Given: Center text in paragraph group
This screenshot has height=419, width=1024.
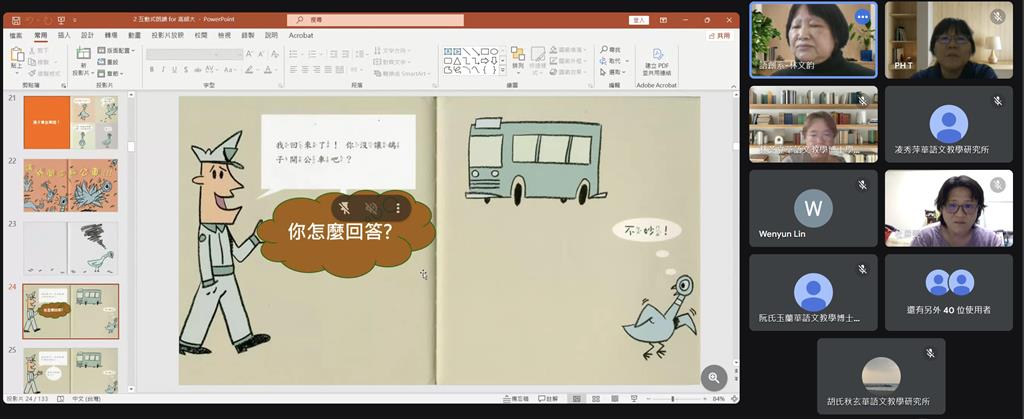Looking at the screenshot, I should coord(305,69).
